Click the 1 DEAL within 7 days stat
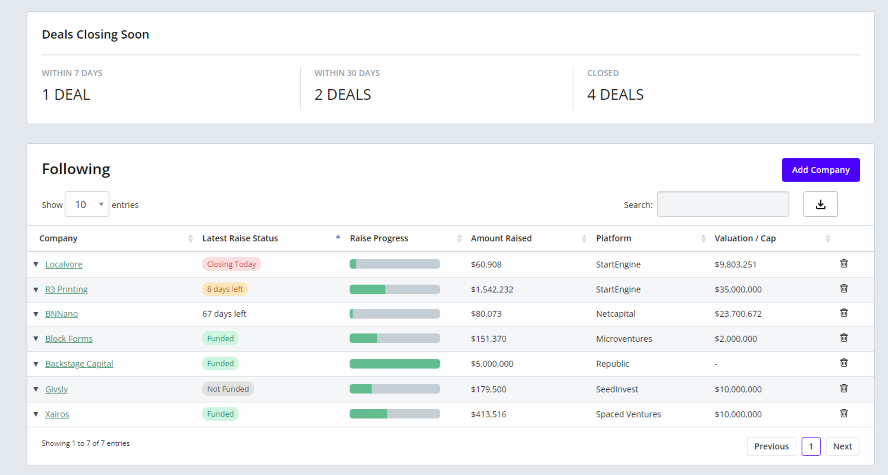888x475 pixels. pyautogui.click(x=66, y=95)
